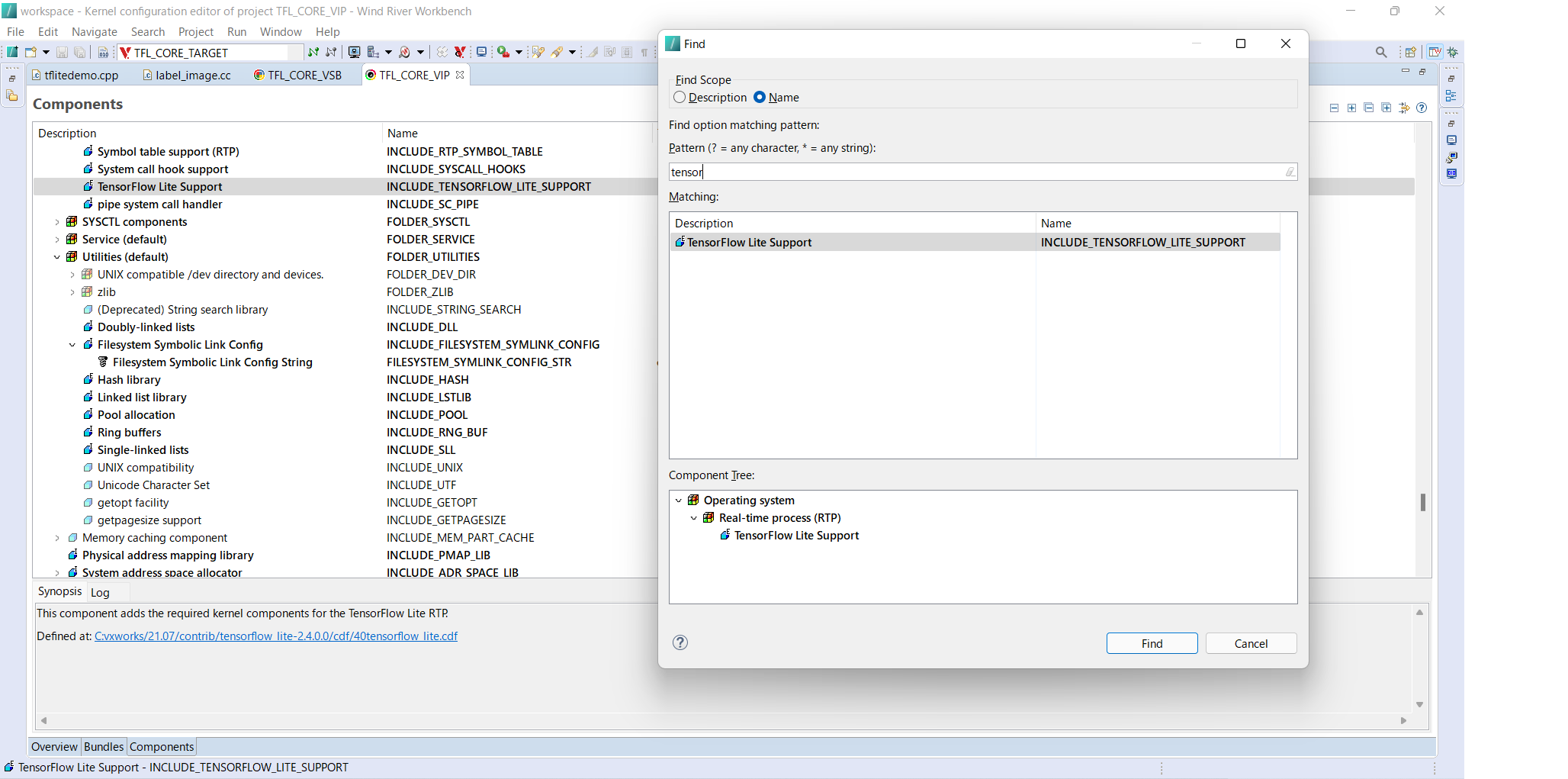Open the TFL_CORE_TARGET combo box
1568x779 pixels.
(x=210, y=53)
